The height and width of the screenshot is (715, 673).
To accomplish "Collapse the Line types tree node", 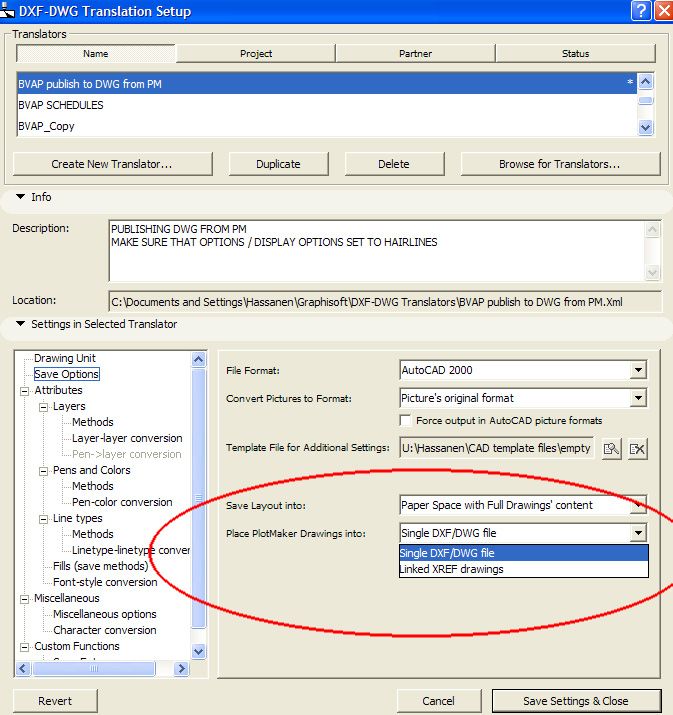I will pyautogui.click(x=43, y=519).
